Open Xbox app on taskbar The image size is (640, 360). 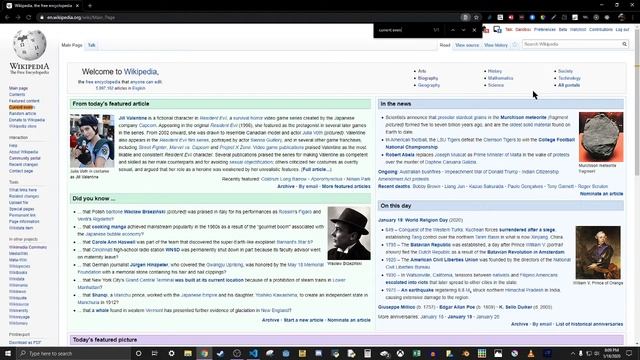pos(400,353)
